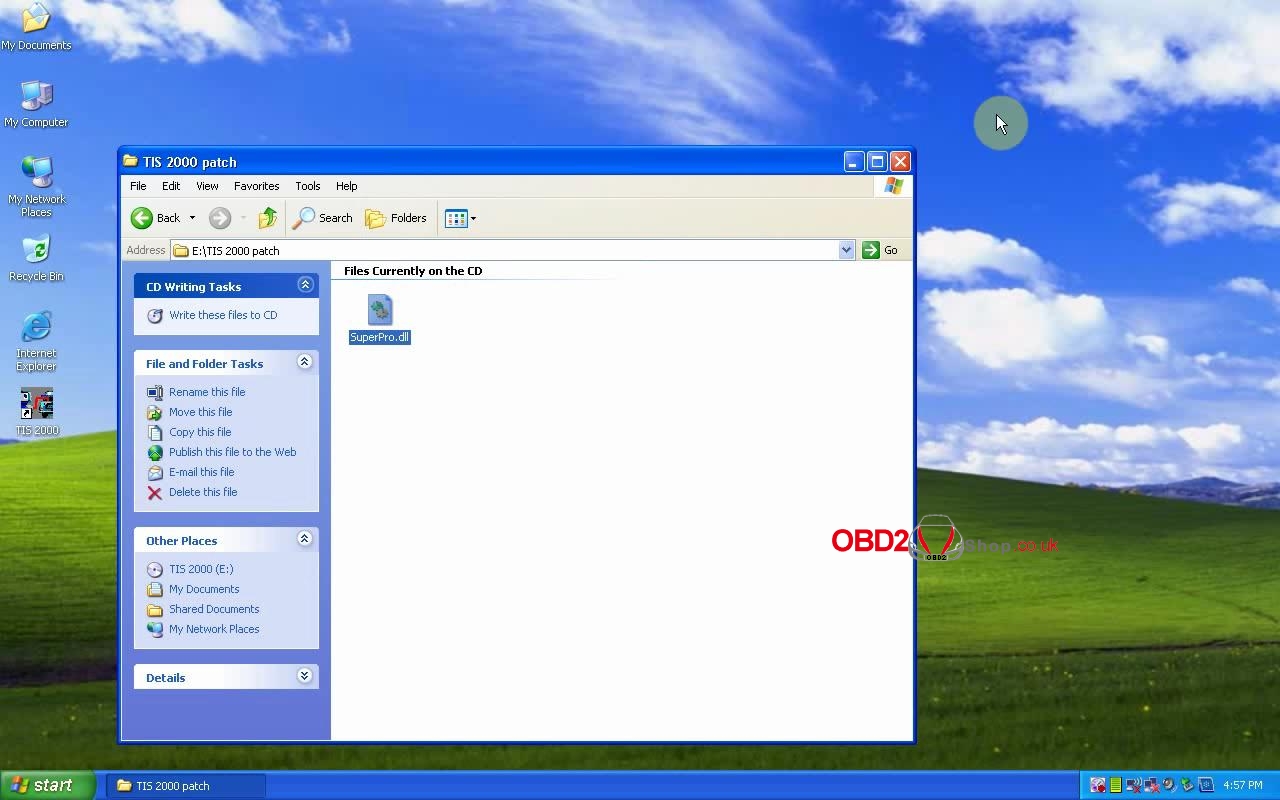Open the Favorites menu
Image resolution: width=1280 pixels, height=800 pixels.
256,186
